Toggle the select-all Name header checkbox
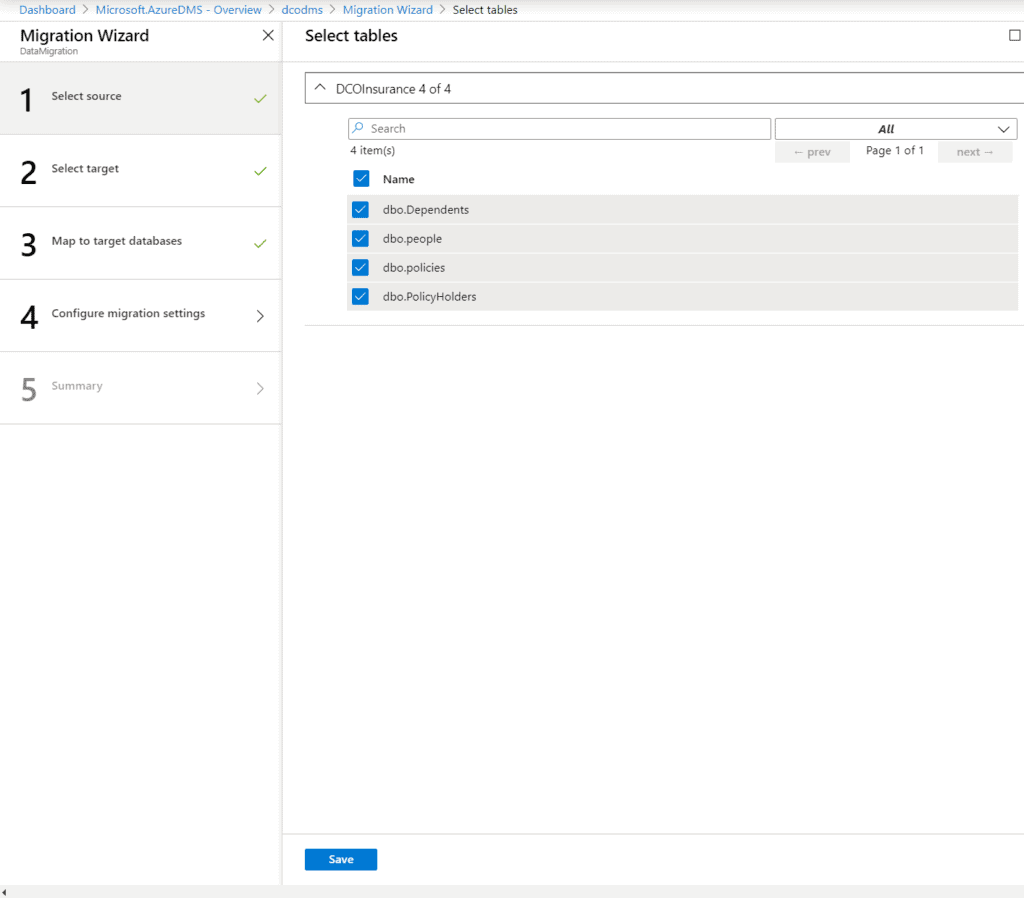1024x898 pixels. tap(361, 179)
